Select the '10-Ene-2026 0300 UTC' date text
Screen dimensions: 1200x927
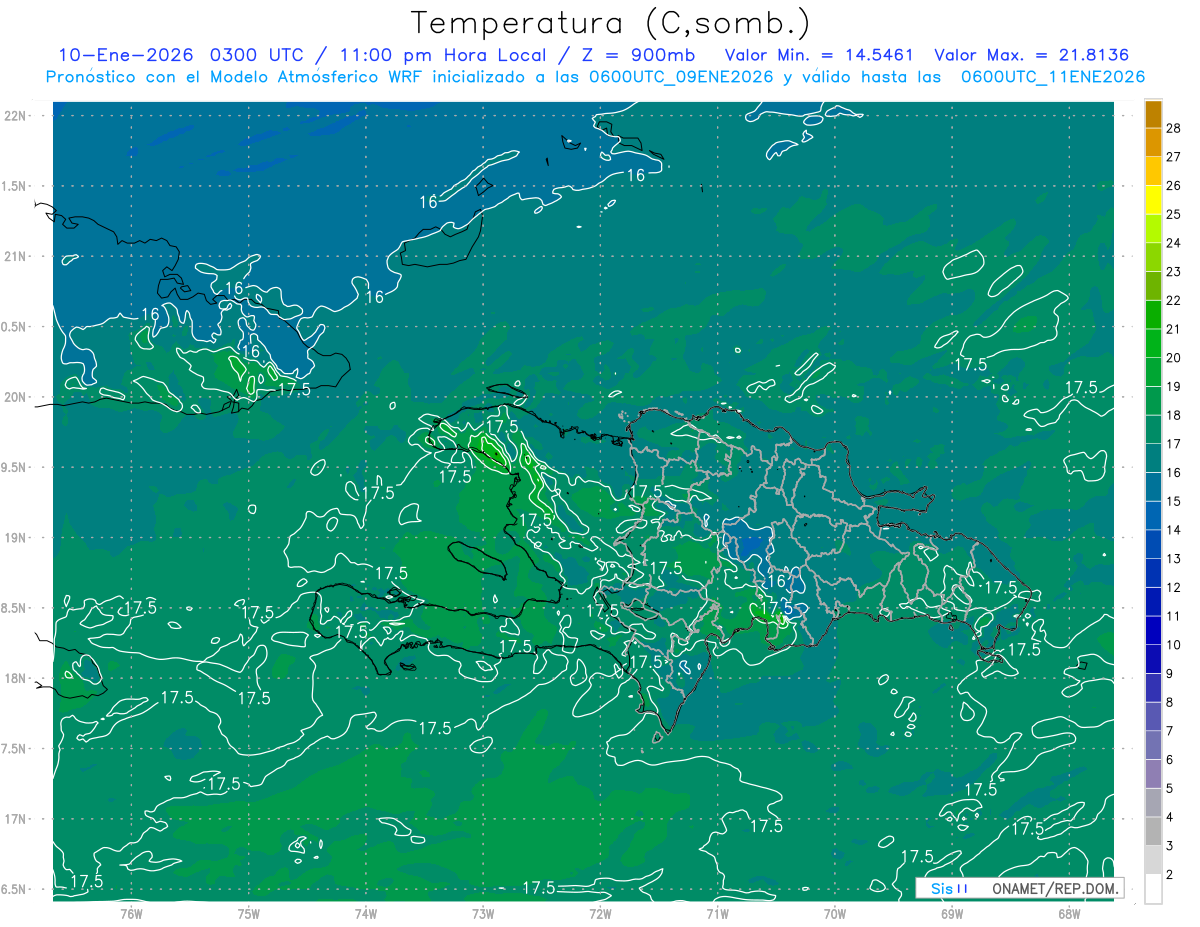(183, 55)
